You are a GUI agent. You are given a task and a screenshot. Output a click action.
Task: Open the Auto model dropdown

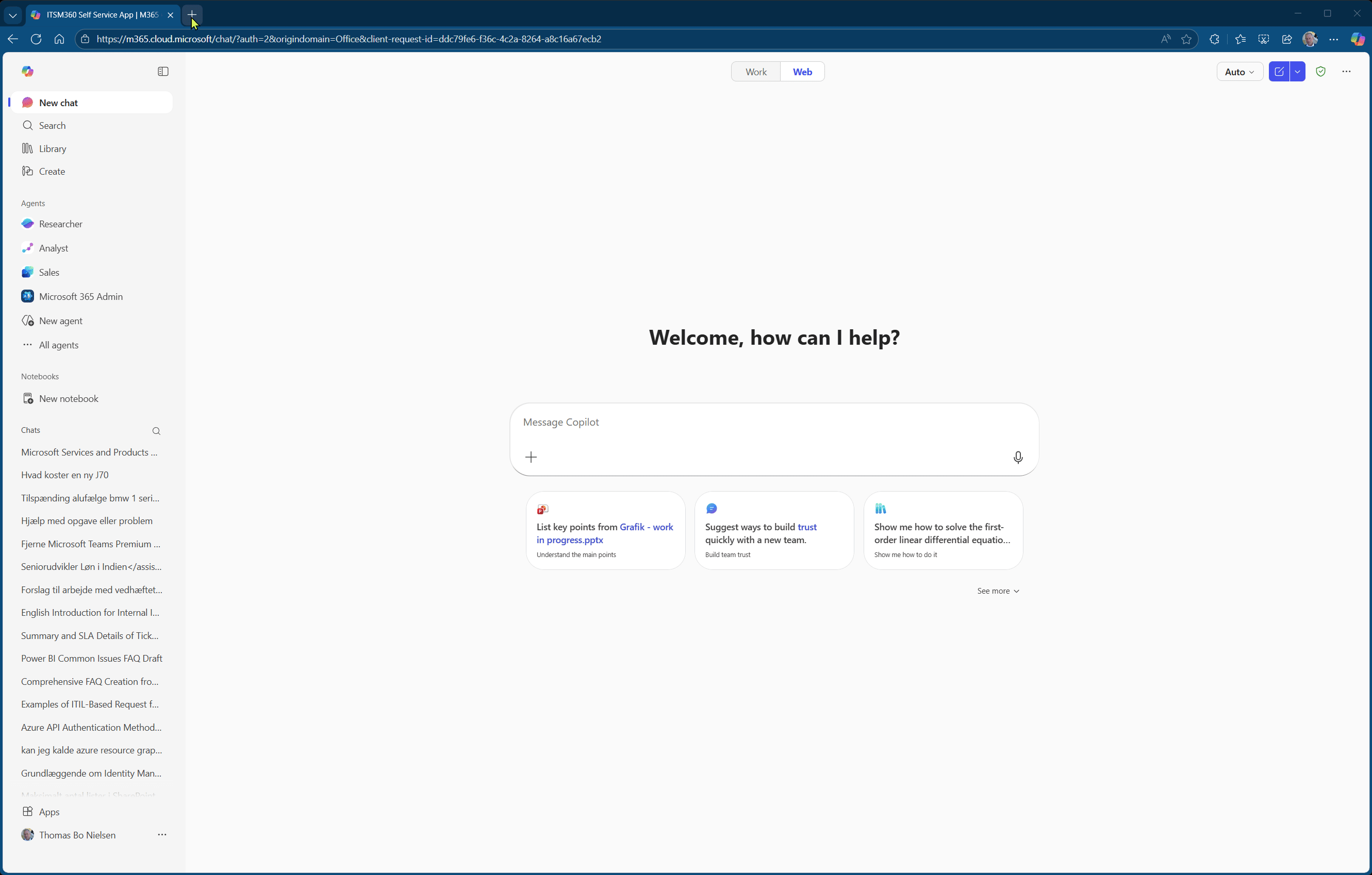(x=1239, y=72)
